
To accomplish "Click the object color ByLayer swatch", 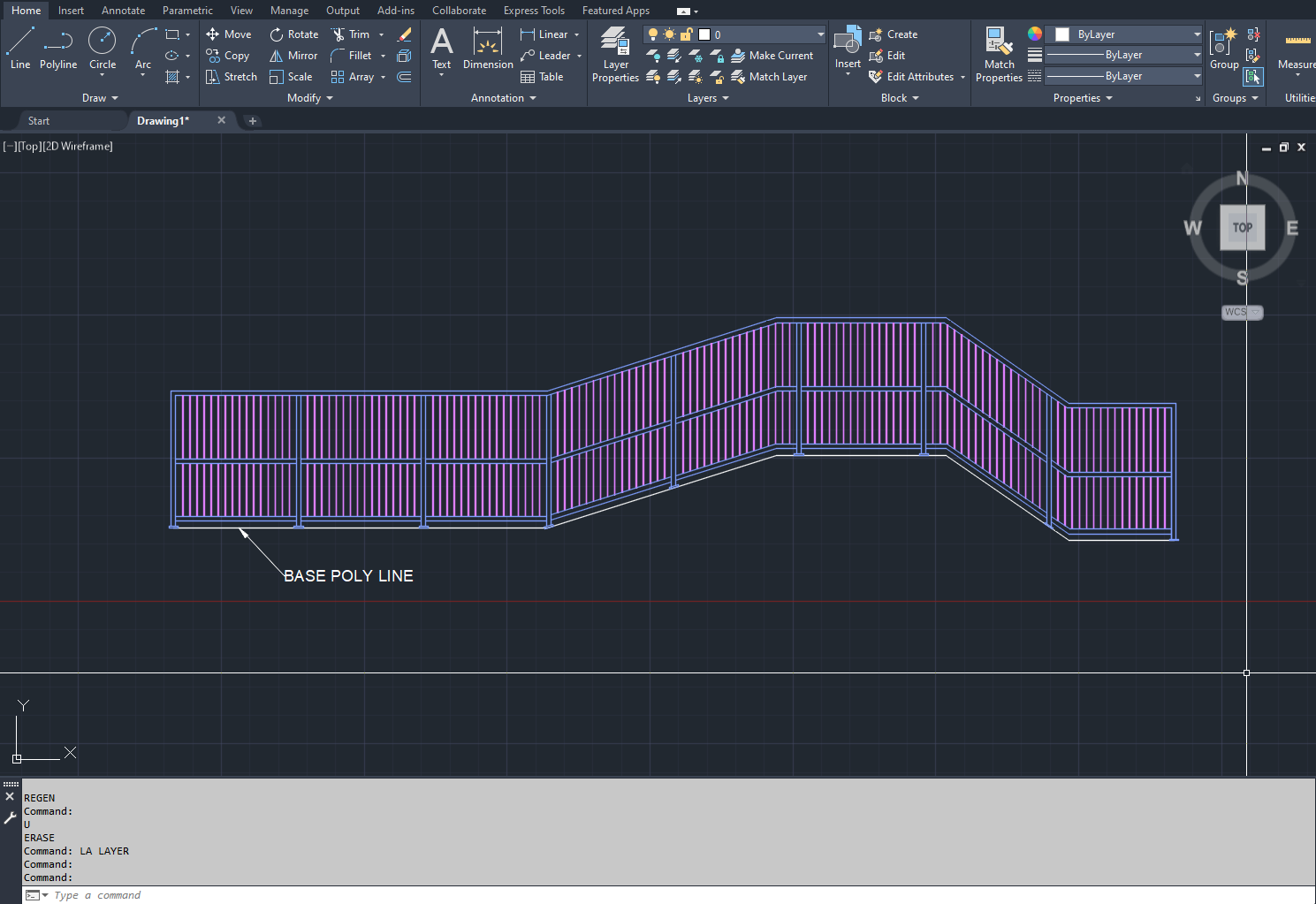I will click(1062, 34).
